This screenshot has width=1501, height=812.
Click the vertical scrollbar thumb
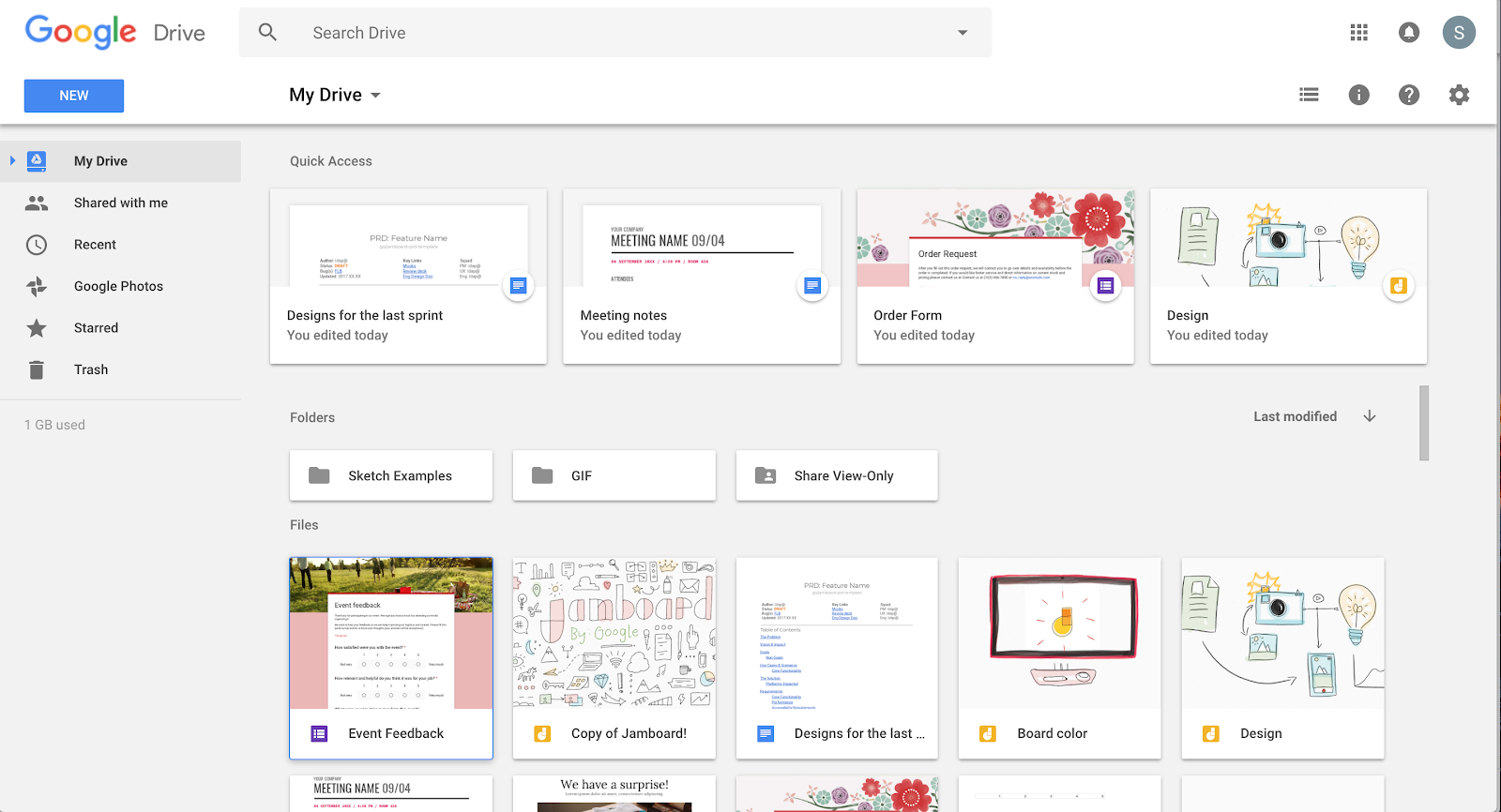tap(1424, 423)
